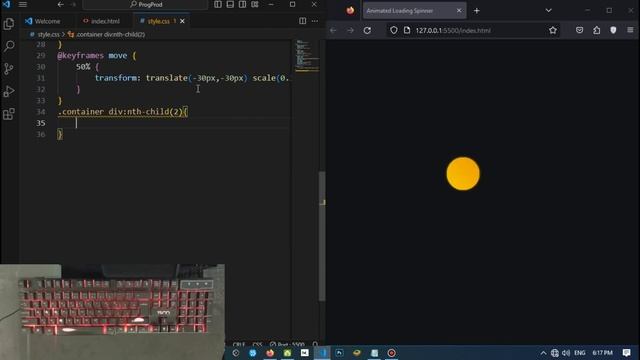The width and height of the screenshot is (640, 360).
Task: Click VS Code icon in taskbar
Action: [x=322, y=353]
